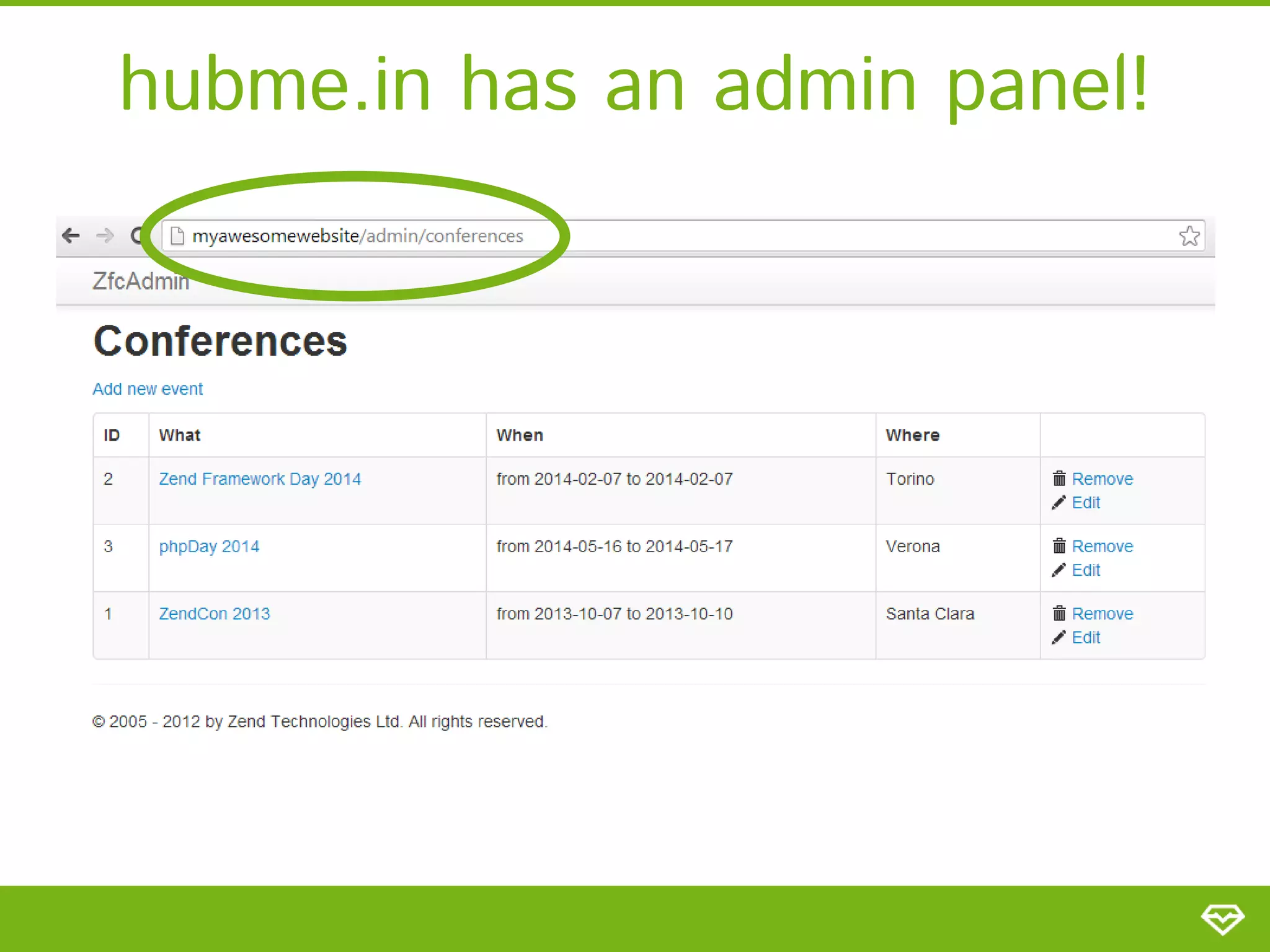Click the logo icon in slide footer
This screenshot has height=952, width=1270.
tap(1222, 919)
